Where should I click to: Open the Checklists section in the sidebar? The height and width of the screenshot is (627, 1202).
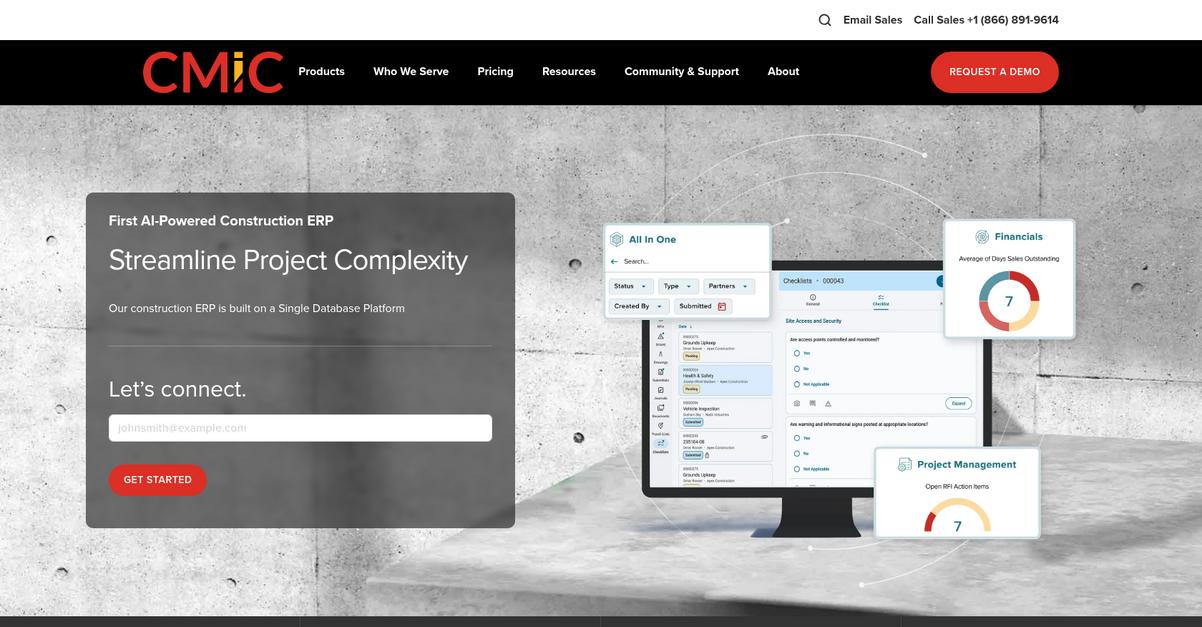pos(660,443)
